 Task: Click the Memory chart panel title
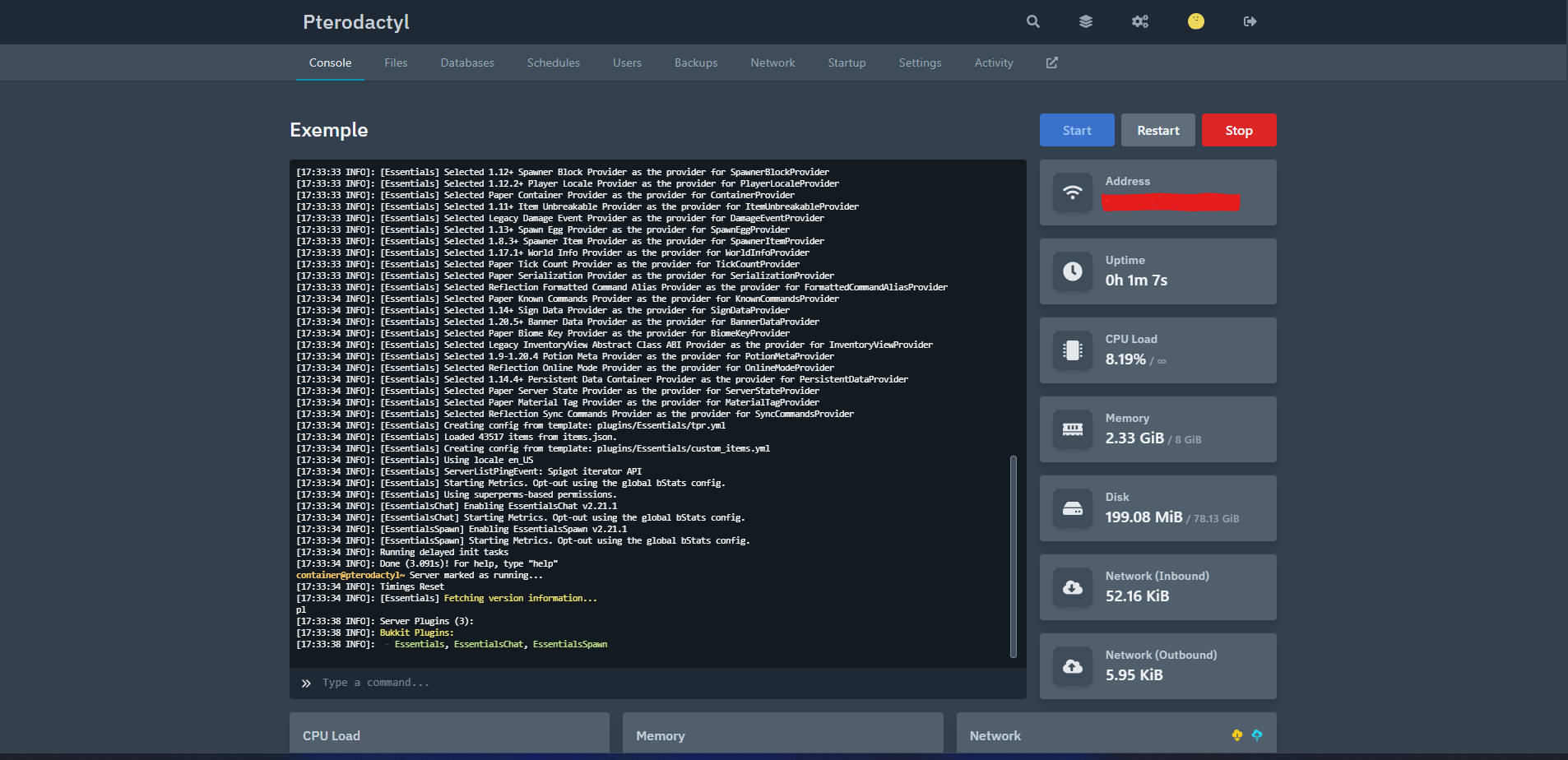[x=661, y=736]
